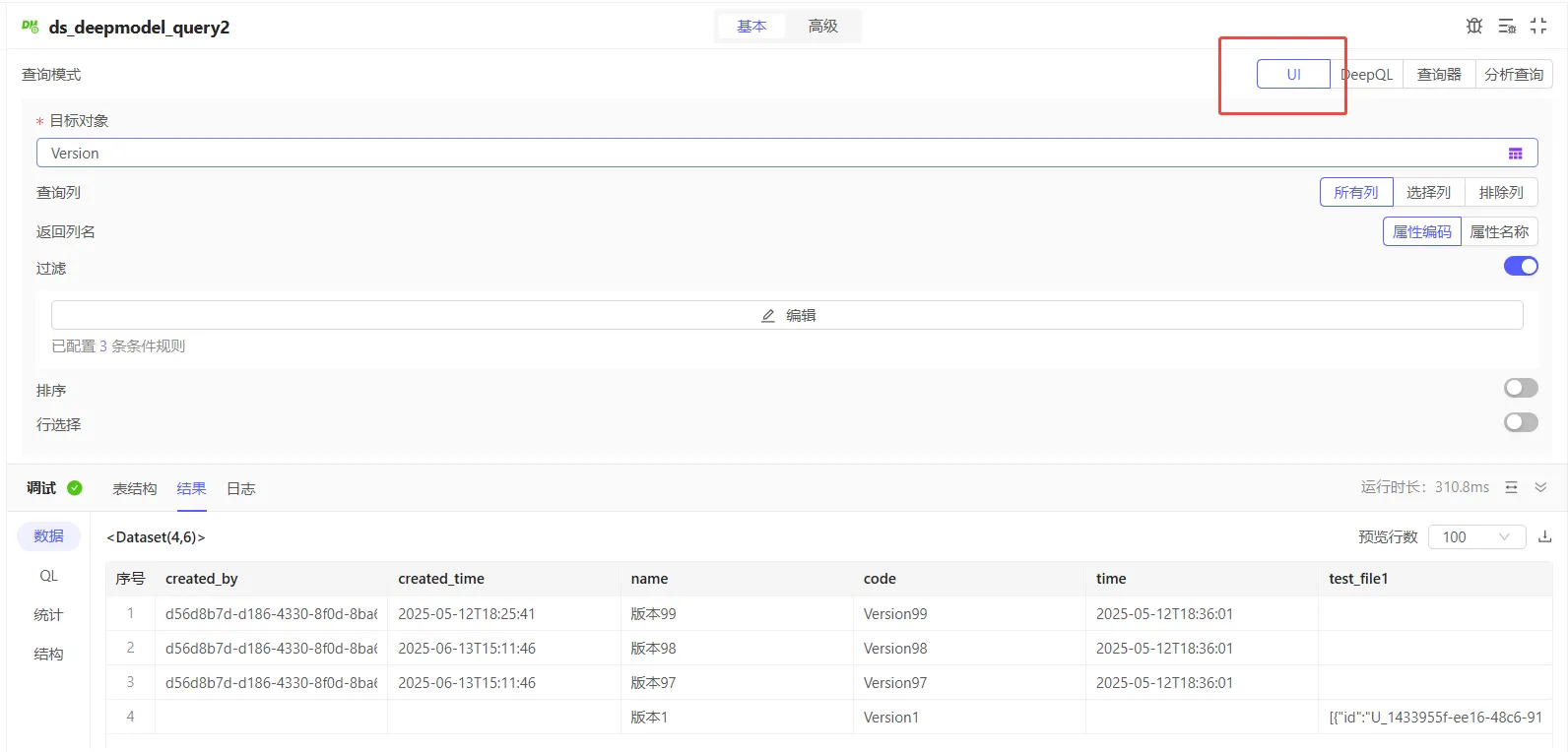Open the 日志 log tab
The height and width of the screenshot is (752, 1568).
[240, 489]
